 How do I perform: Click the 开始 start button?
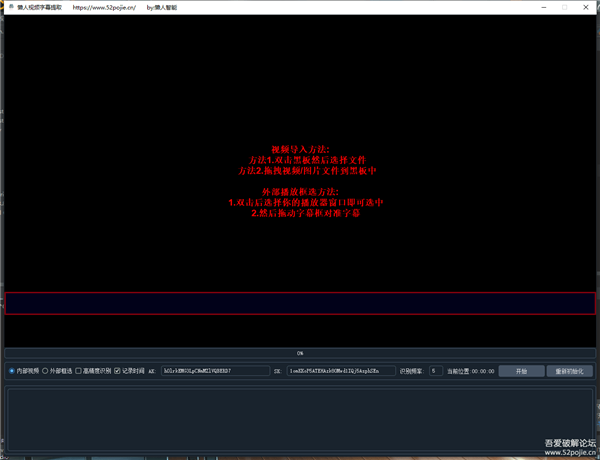(521, 371)
